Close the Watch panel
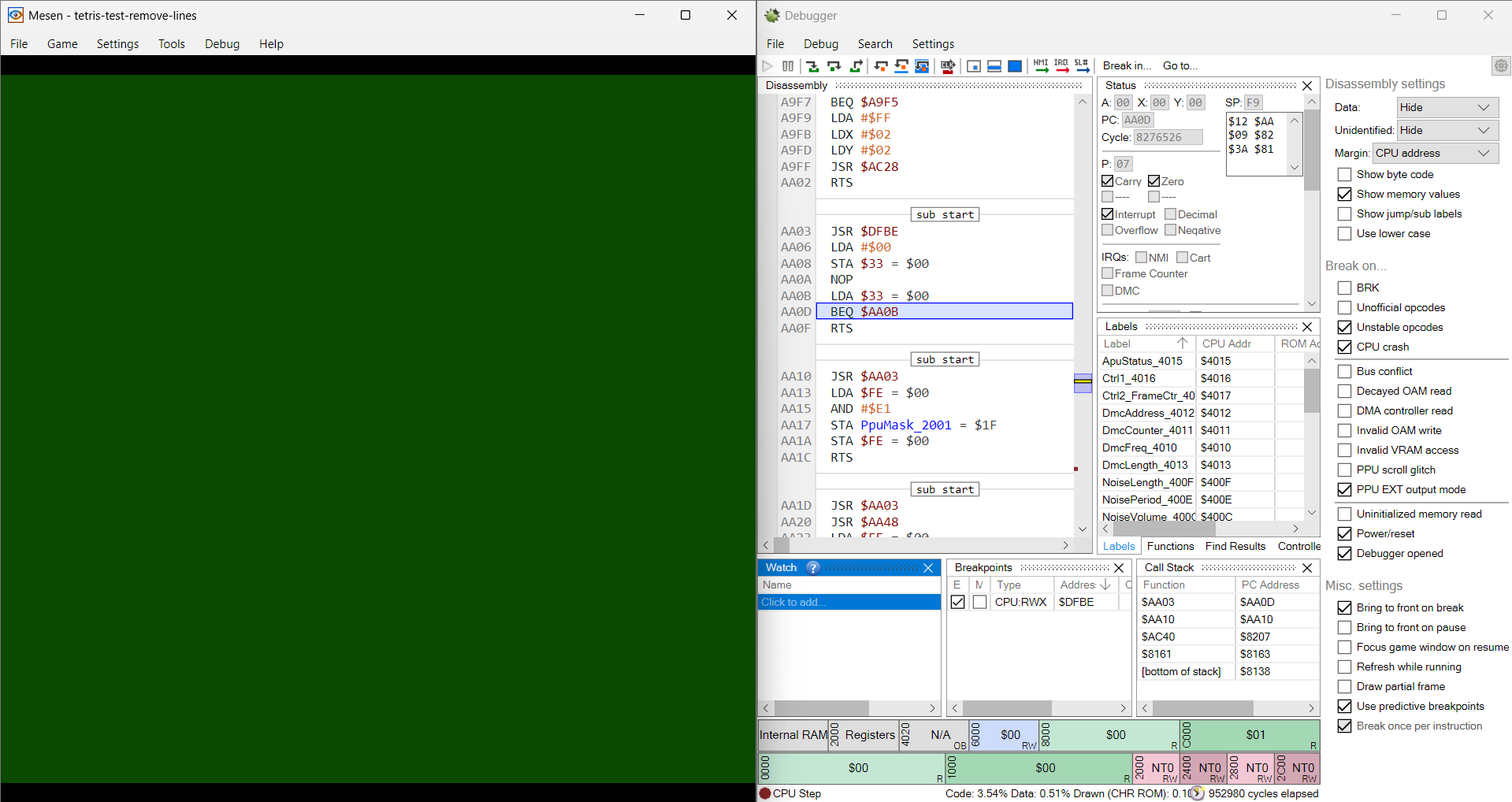 click(x=928, y=568)
